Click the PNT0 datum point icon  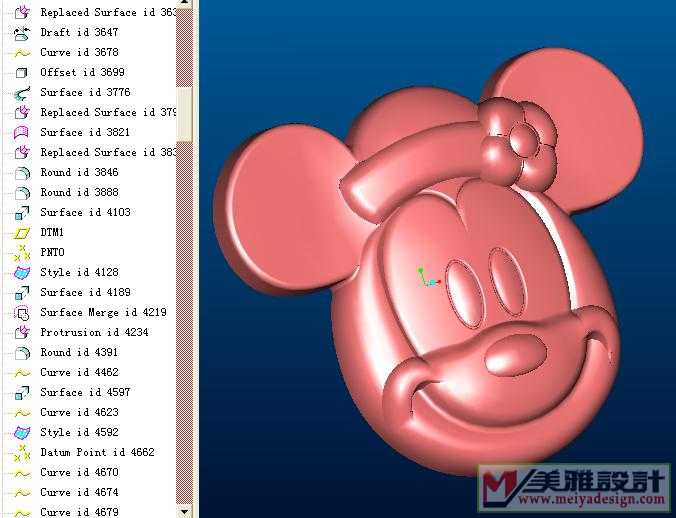(x=22, y=253)
